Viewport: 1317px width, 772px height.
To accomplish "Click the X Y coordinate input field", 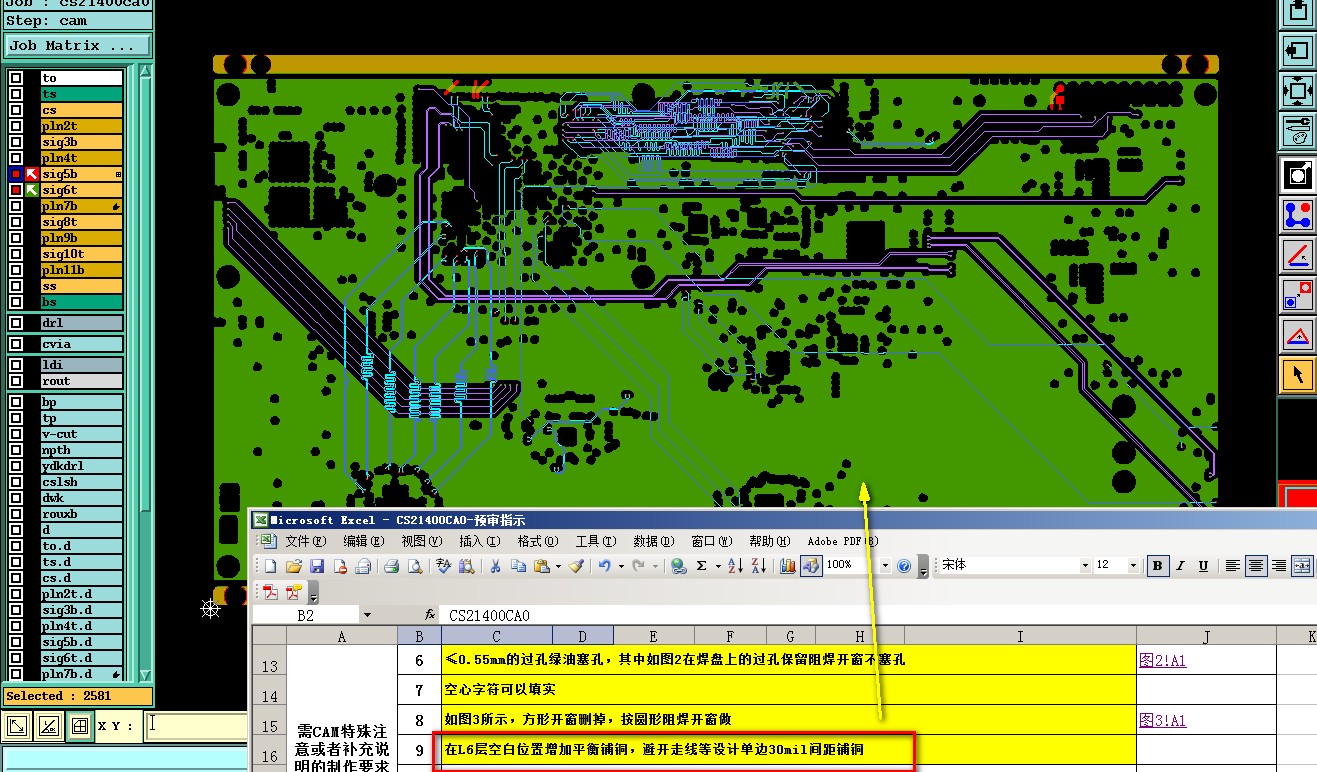I will point(195,726).
